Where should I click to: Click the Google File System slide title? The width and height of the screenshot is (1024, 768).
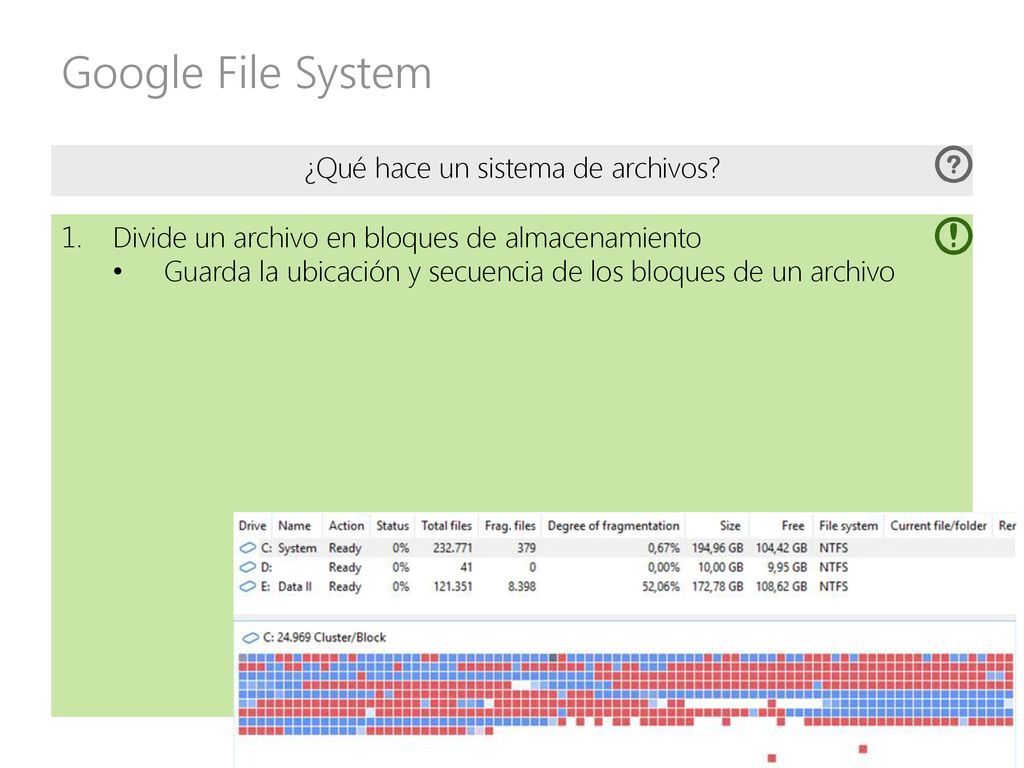click(247, 73)
